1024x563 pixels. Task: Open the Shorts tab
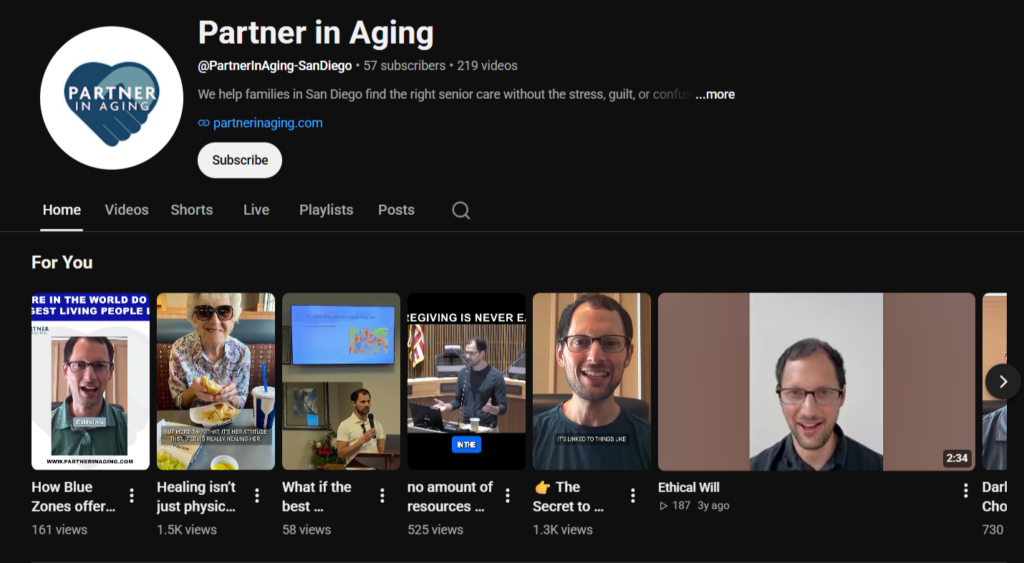pyautogui.click(x=191, y=210)
